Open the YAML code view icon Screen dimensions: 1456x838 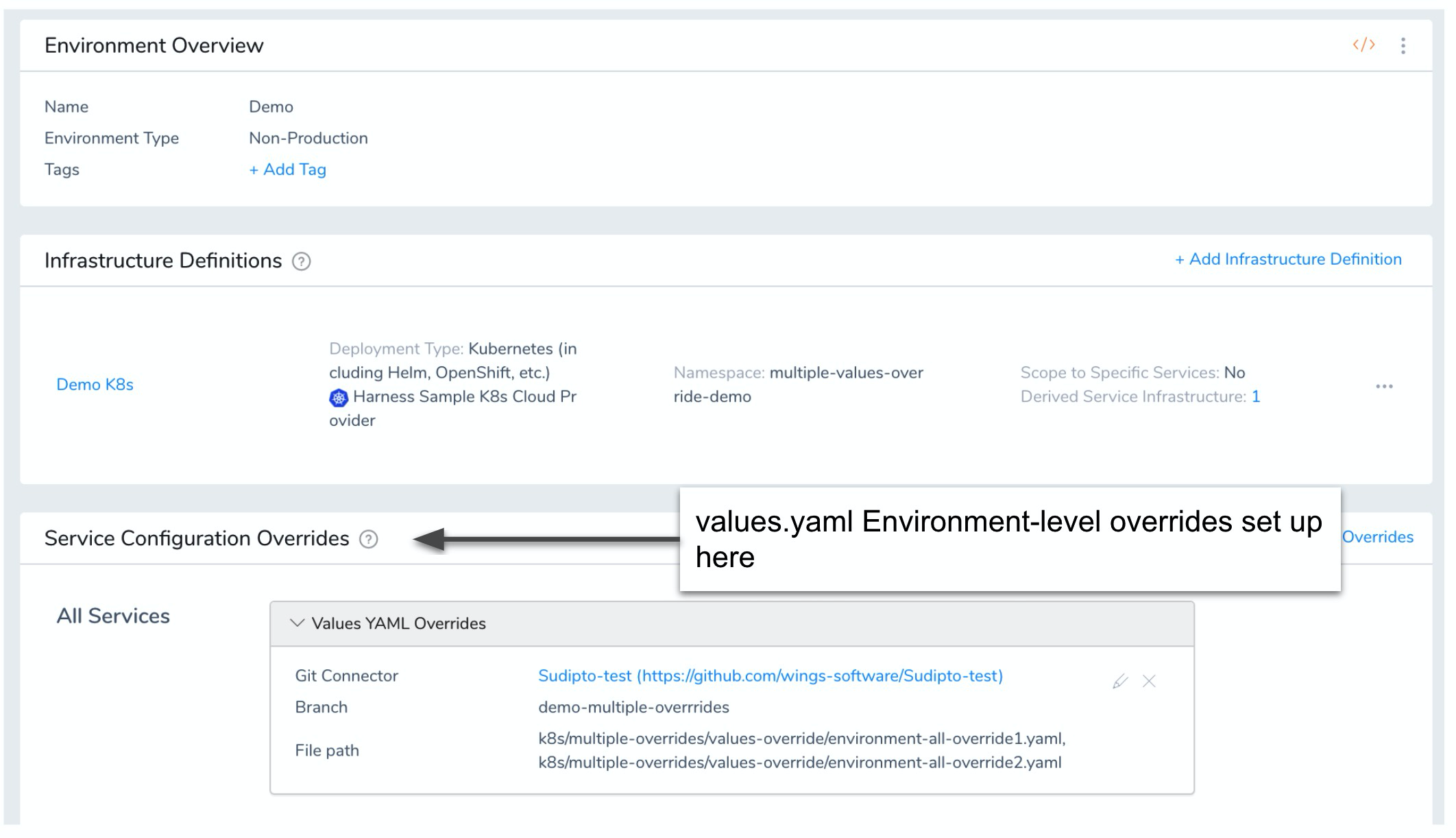[x=1363, y=45]
